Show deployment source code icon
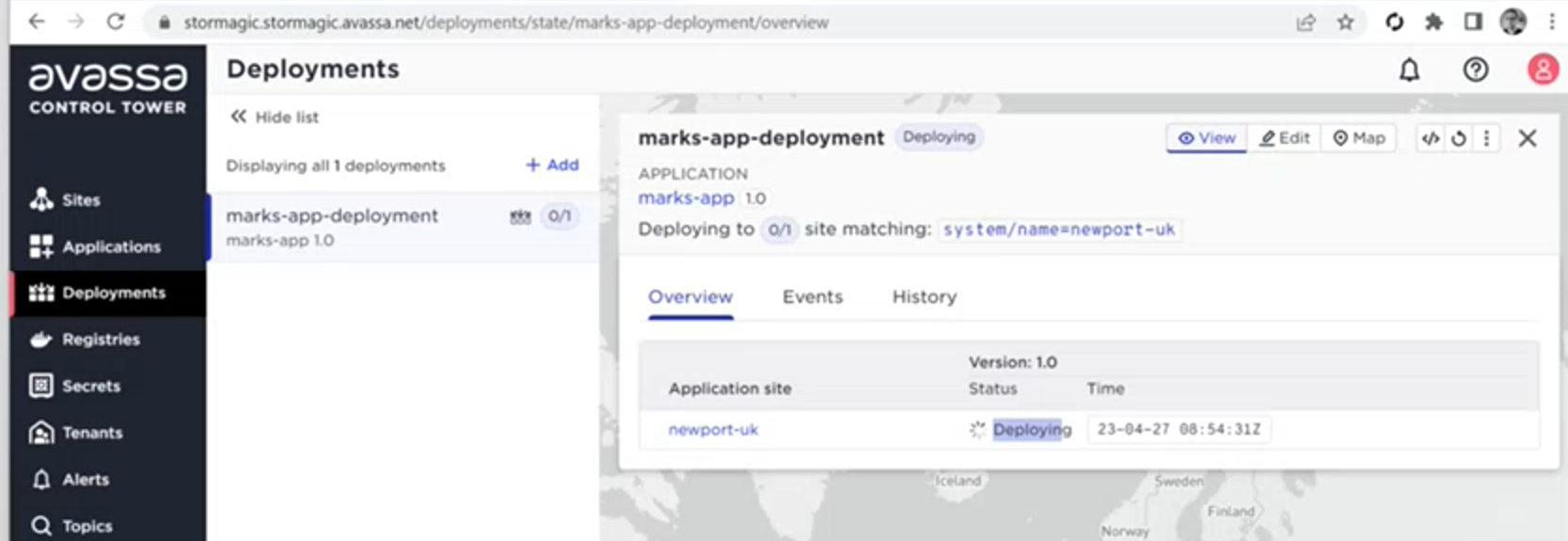The width and height of the screenshot is (1568, 541). (x=1430, y=138)
